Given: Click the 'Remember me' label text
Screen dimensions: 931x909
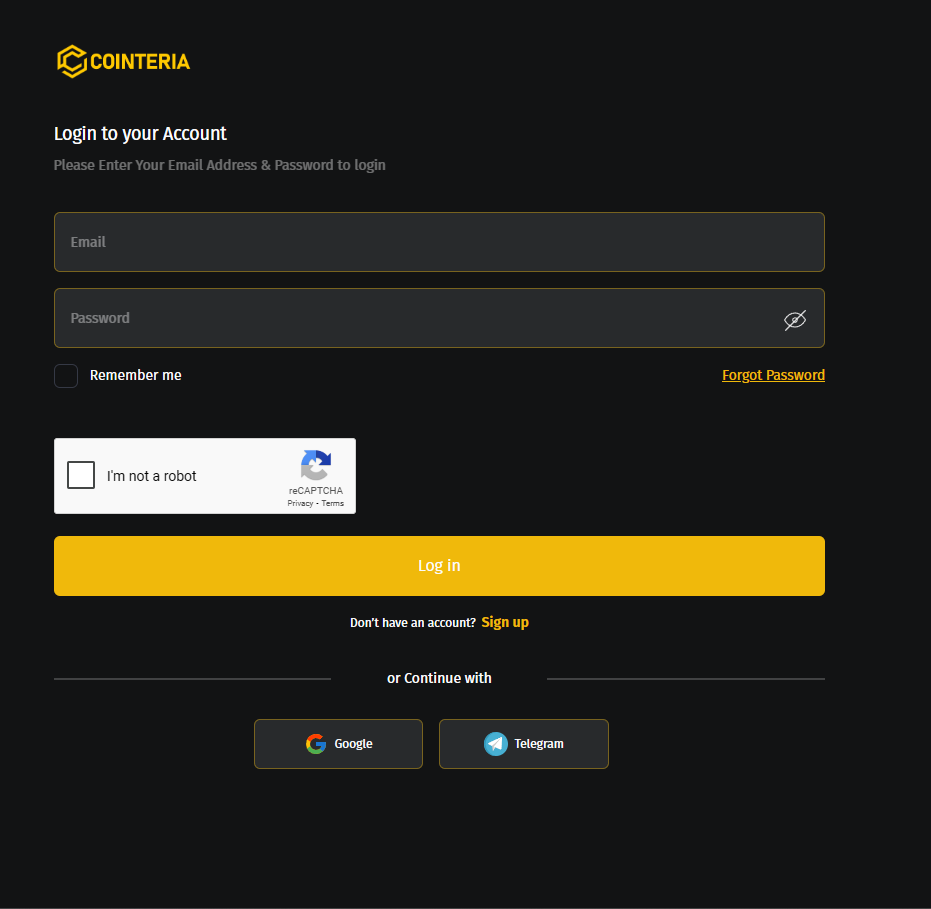Looking at the screenshot, I should click(136, 375).
